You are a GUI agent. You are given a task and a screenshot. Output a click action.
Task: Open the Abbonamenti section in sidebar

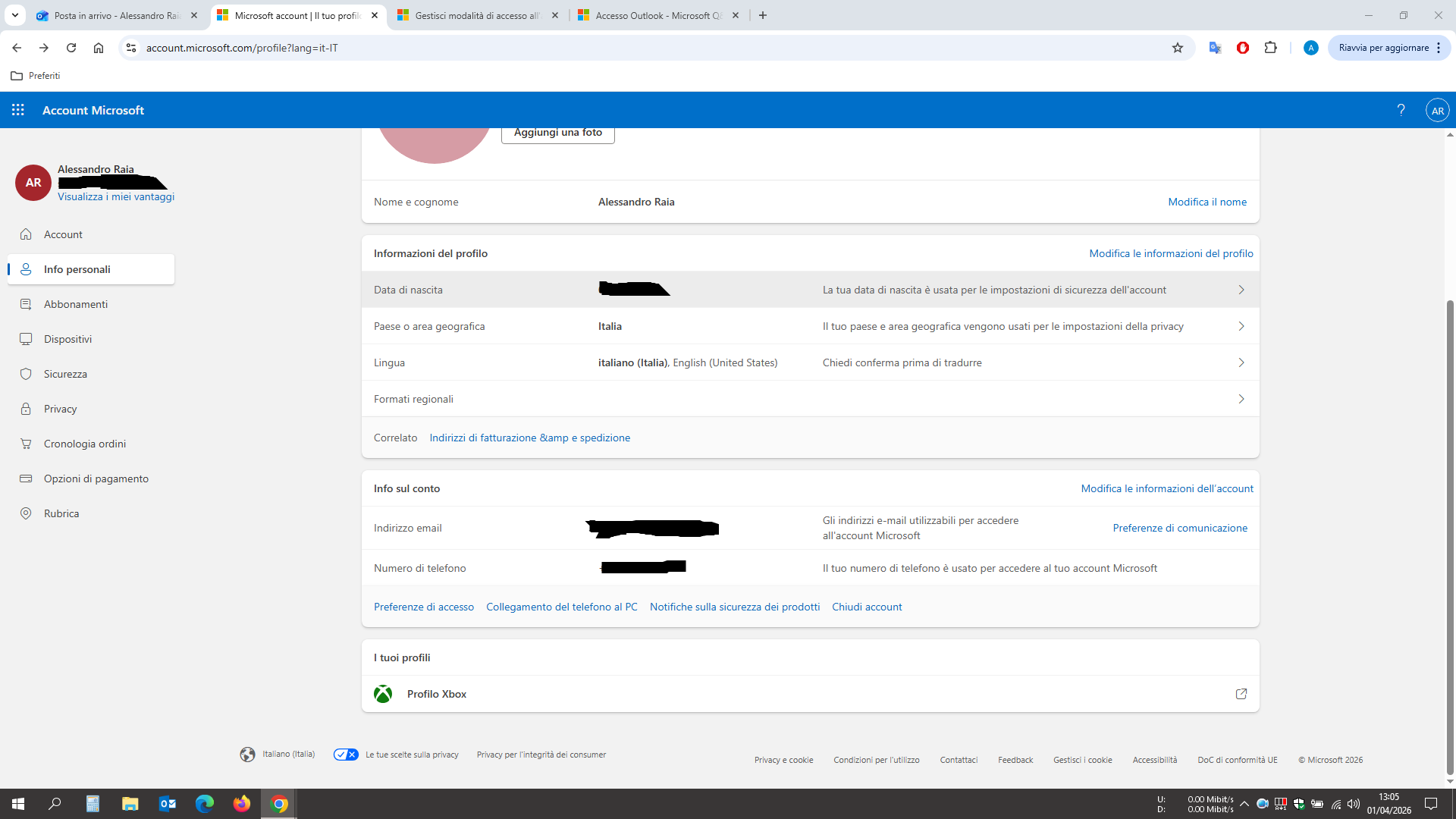(91, 304)
